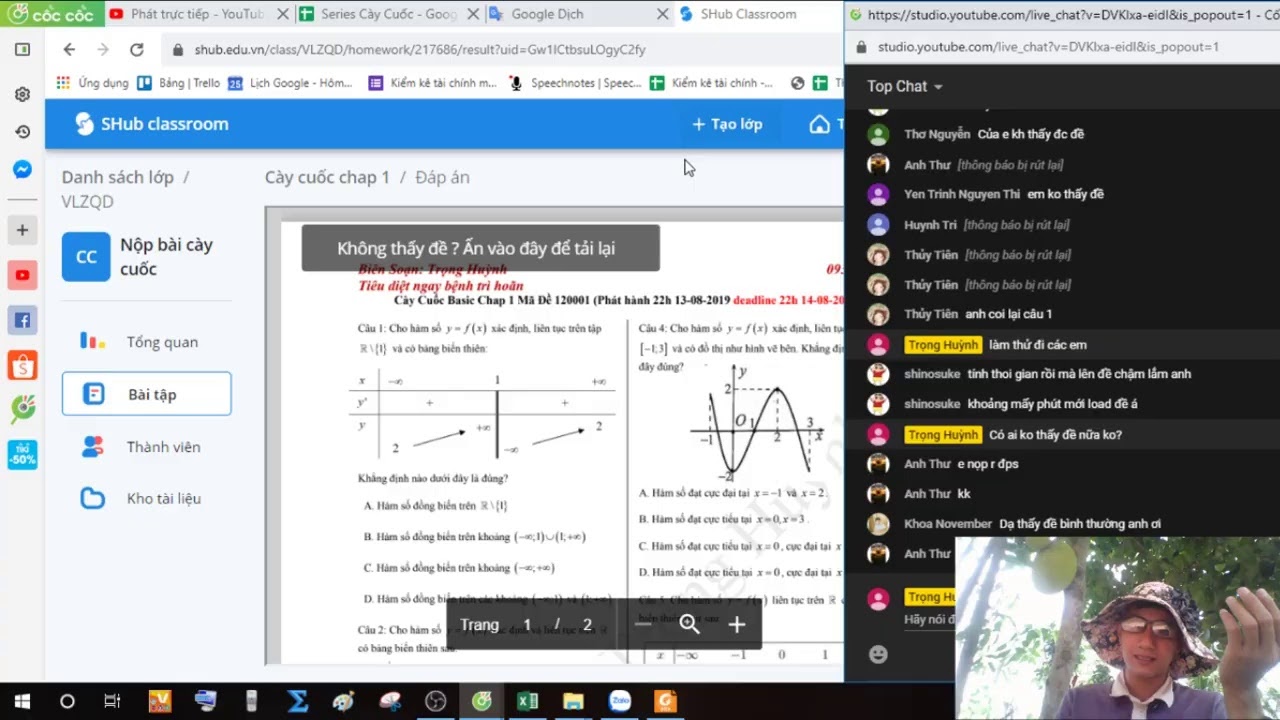Open Shopee from the browser sidebar
This screenshot has width=1280, height=720.
click(x=22, y=366)
